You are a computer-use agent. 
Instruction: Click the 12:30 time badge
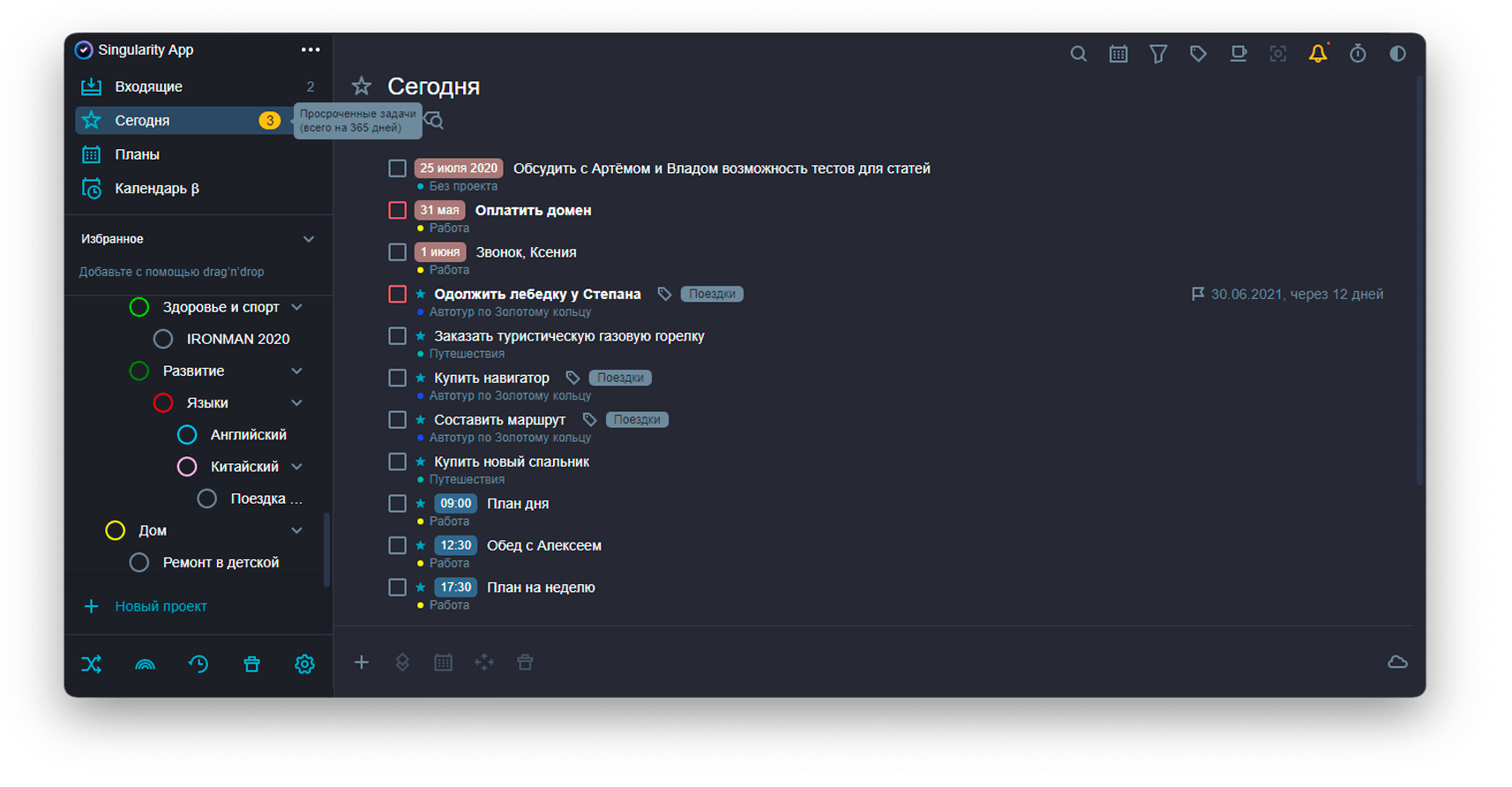456,545
